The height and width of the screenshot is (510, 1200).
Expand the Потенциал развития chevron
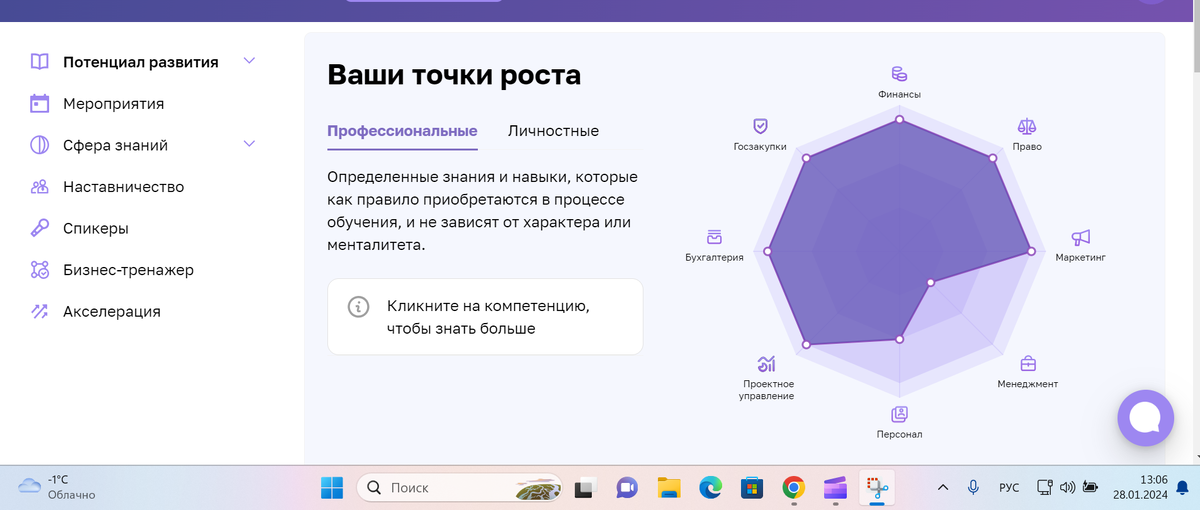click(249, 61)
